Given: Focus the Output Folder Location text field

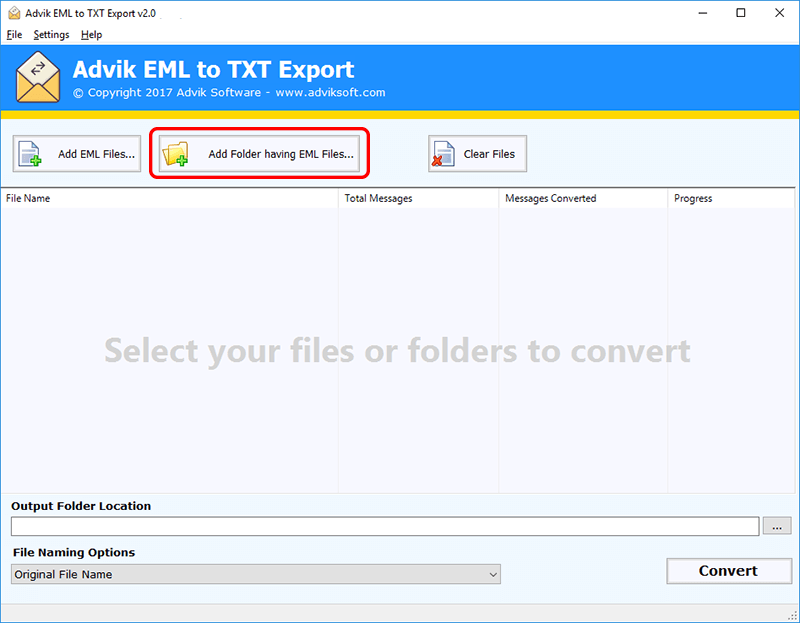Looking at the screenshot, I should pyautogui.click(x=385, y=526).
